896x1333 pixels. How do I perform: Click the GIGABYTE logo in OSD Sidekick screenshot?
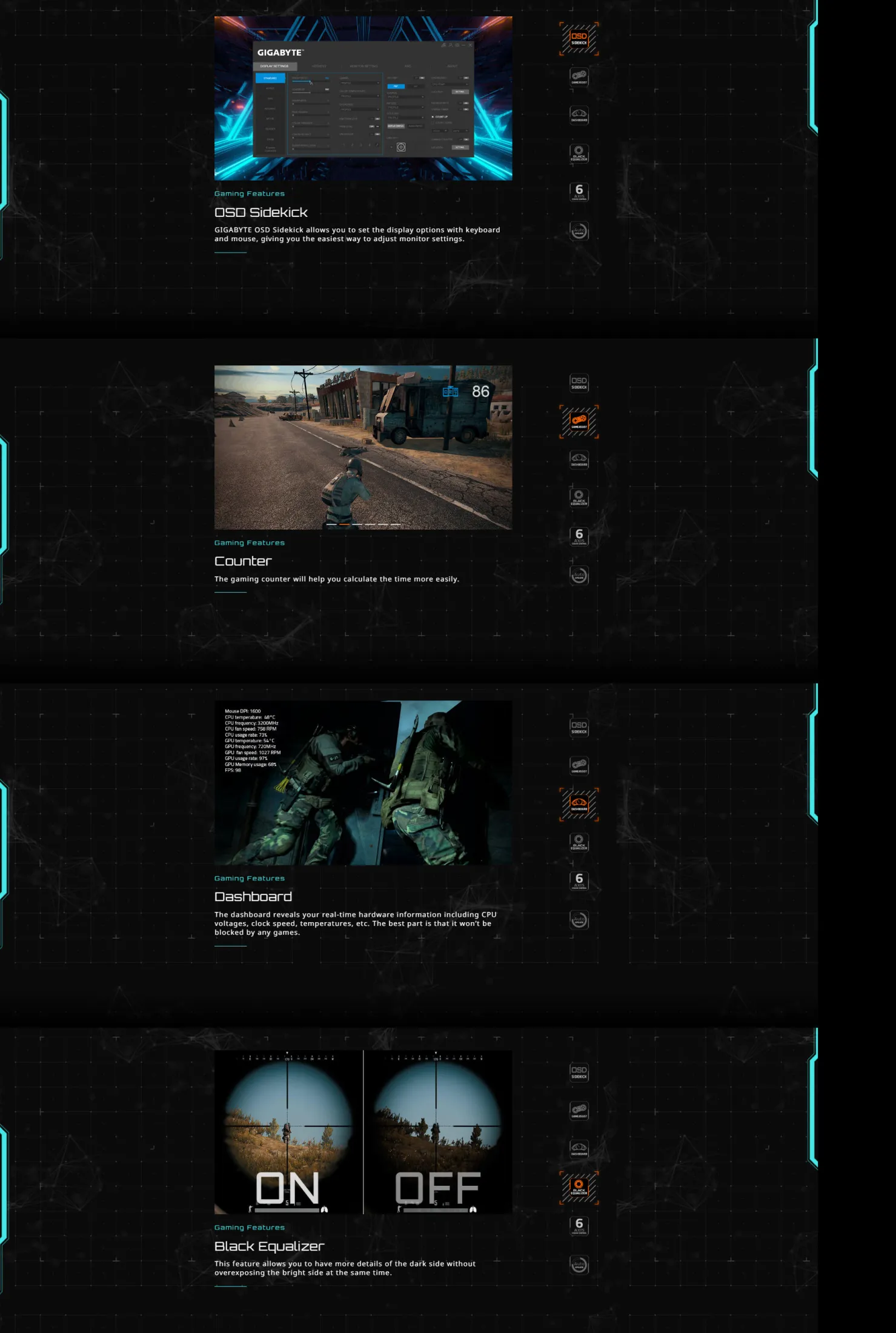(280, 53)
